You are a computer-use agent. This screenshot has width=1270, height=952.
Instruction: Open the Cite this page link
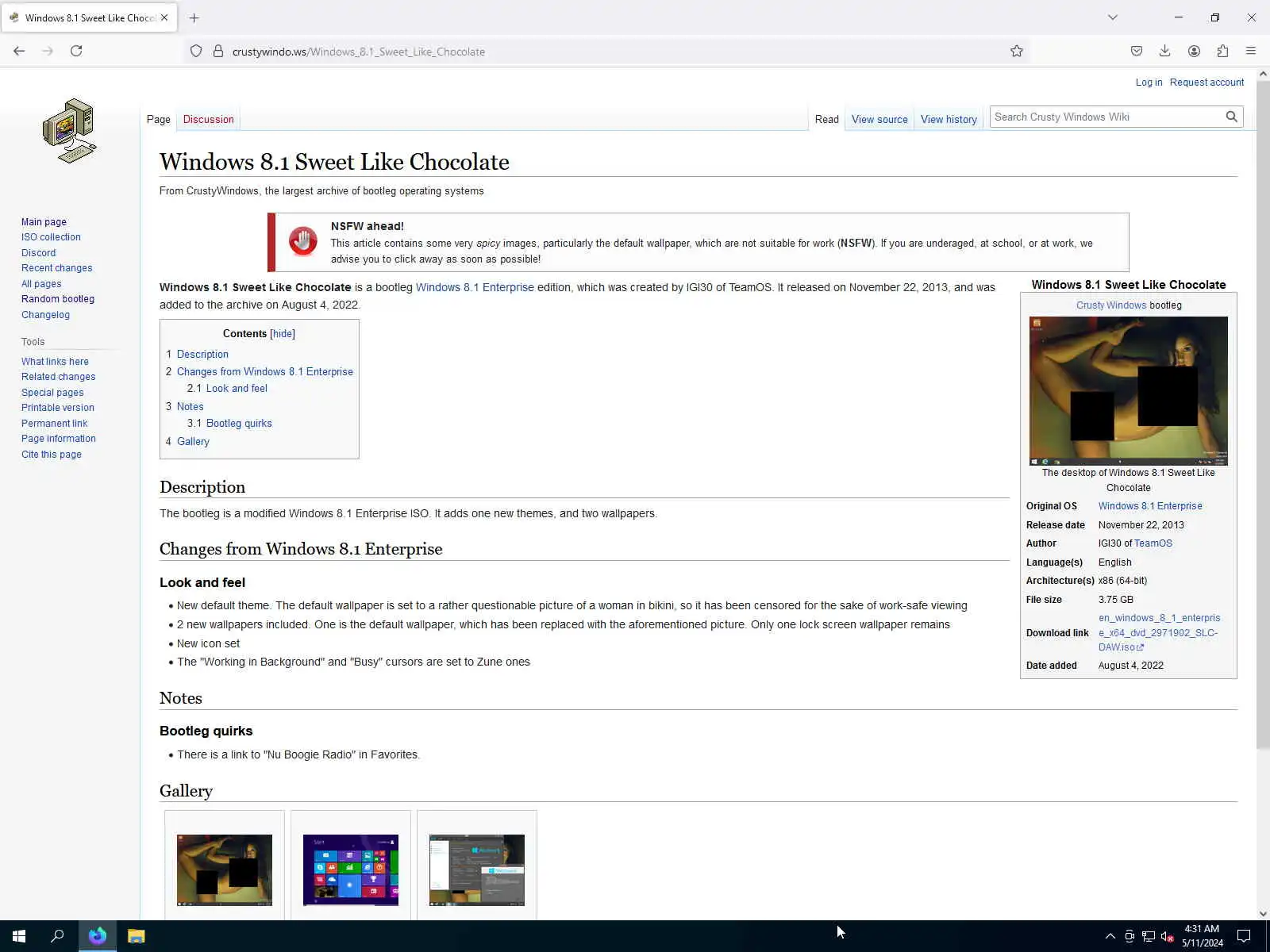tap(52, 455)
